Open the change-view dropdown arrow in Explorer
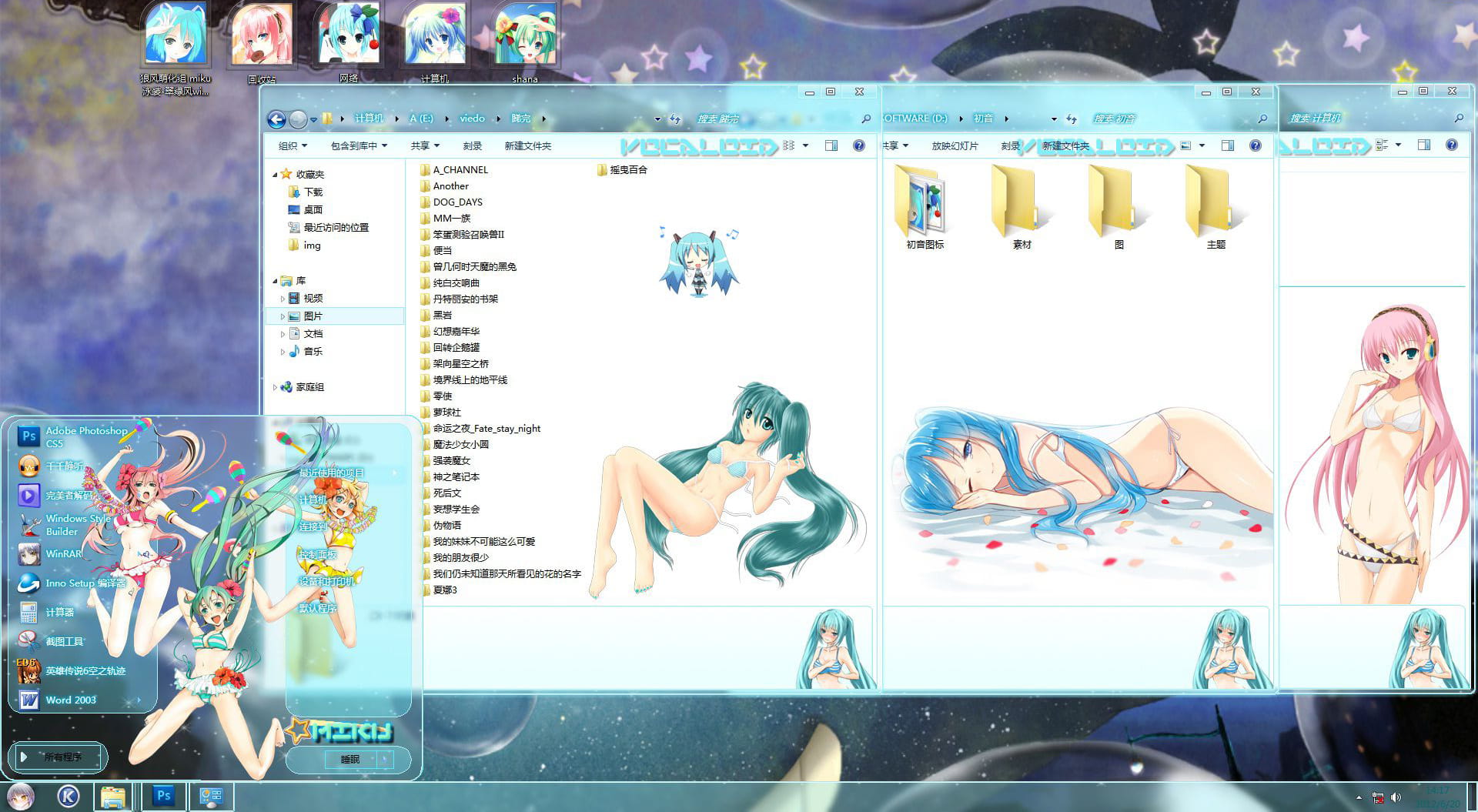Image resolution: width=1478 pixels, height=812 pixels. (x=805, y=145)
